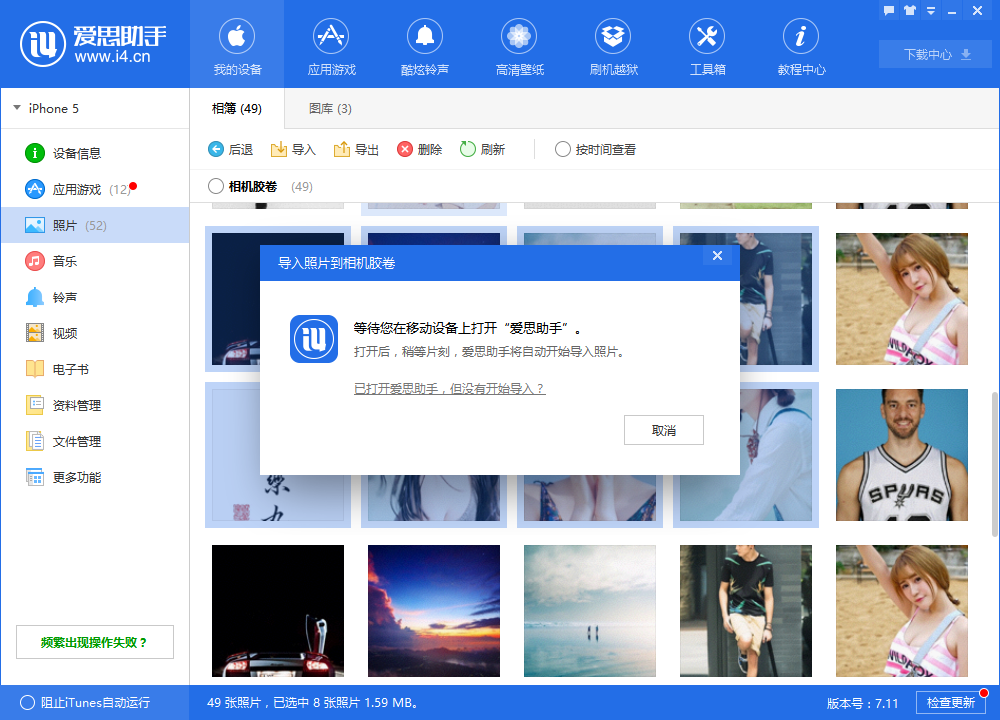The width and height of the screenshot is (1000, 720).
Task: Click the skin/theme t-shirt icon
Action: (910, 10)
